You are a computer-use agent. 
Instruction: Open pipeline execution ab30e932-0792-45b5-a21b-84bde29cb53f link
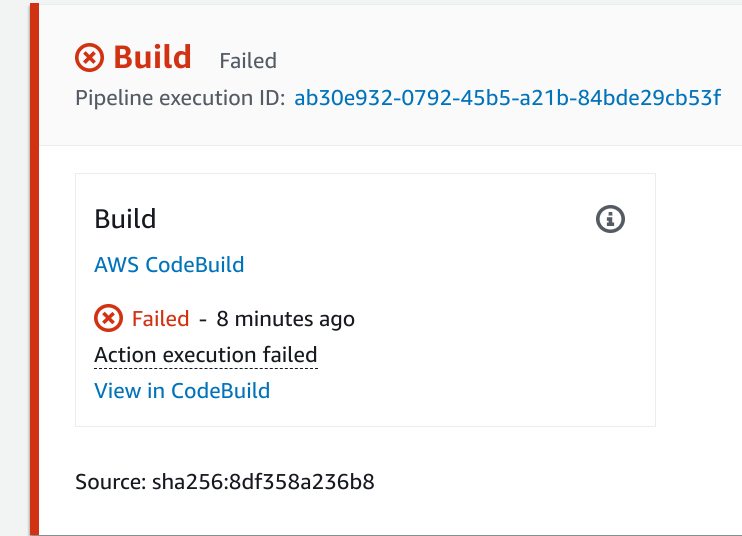pyautogui.click(x=507, y=98)
